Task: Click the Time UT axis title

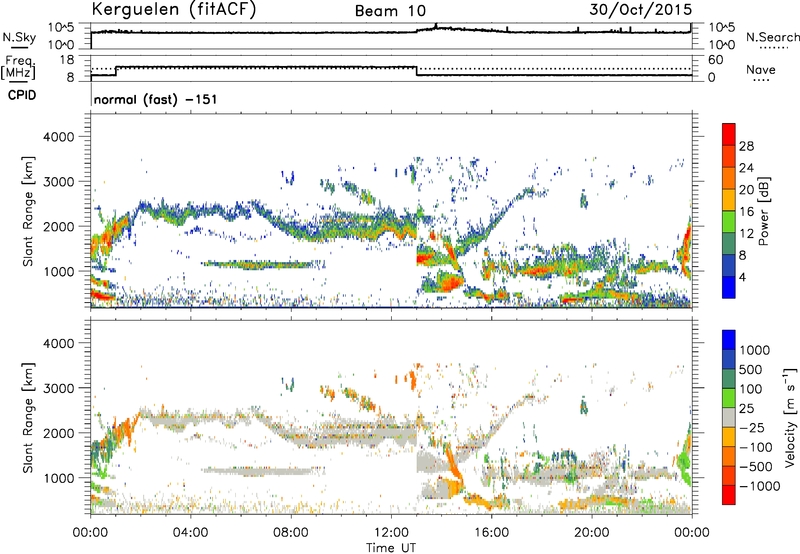Action: coord(391,548)
